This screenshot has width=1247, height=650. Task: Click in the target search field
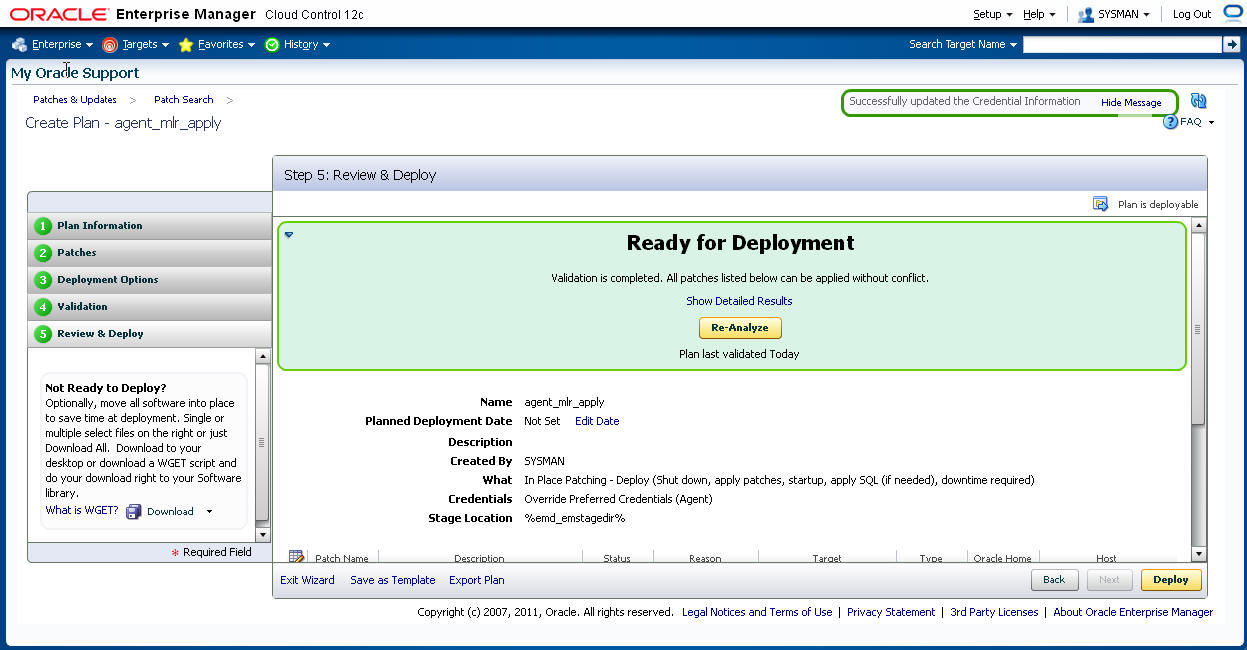(x=1122, y=44)
